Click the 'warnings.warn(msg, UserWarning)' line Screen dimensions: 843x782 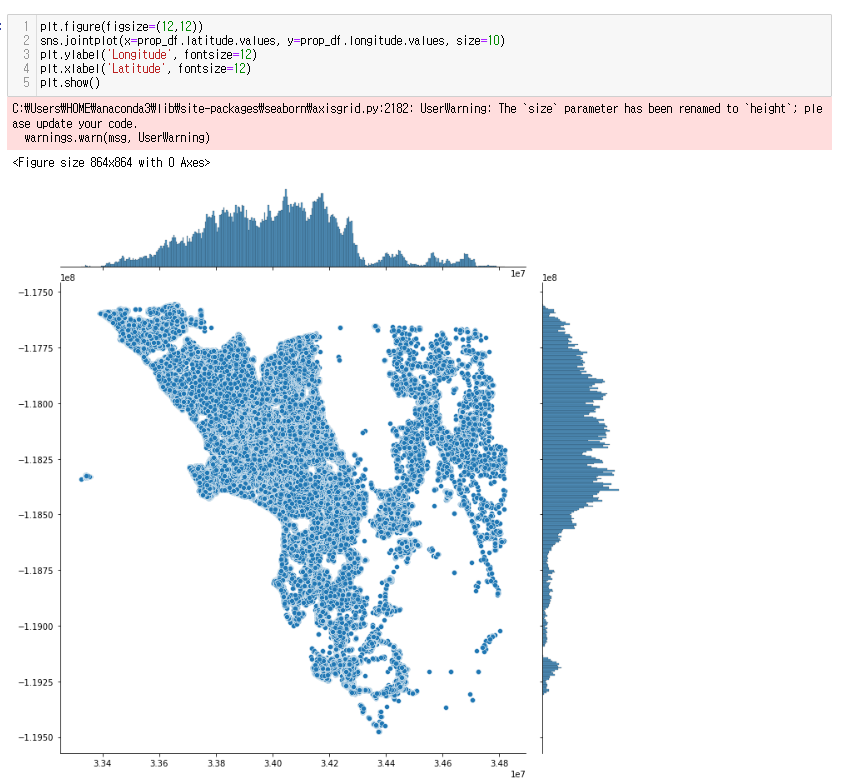tap(117, 138)
